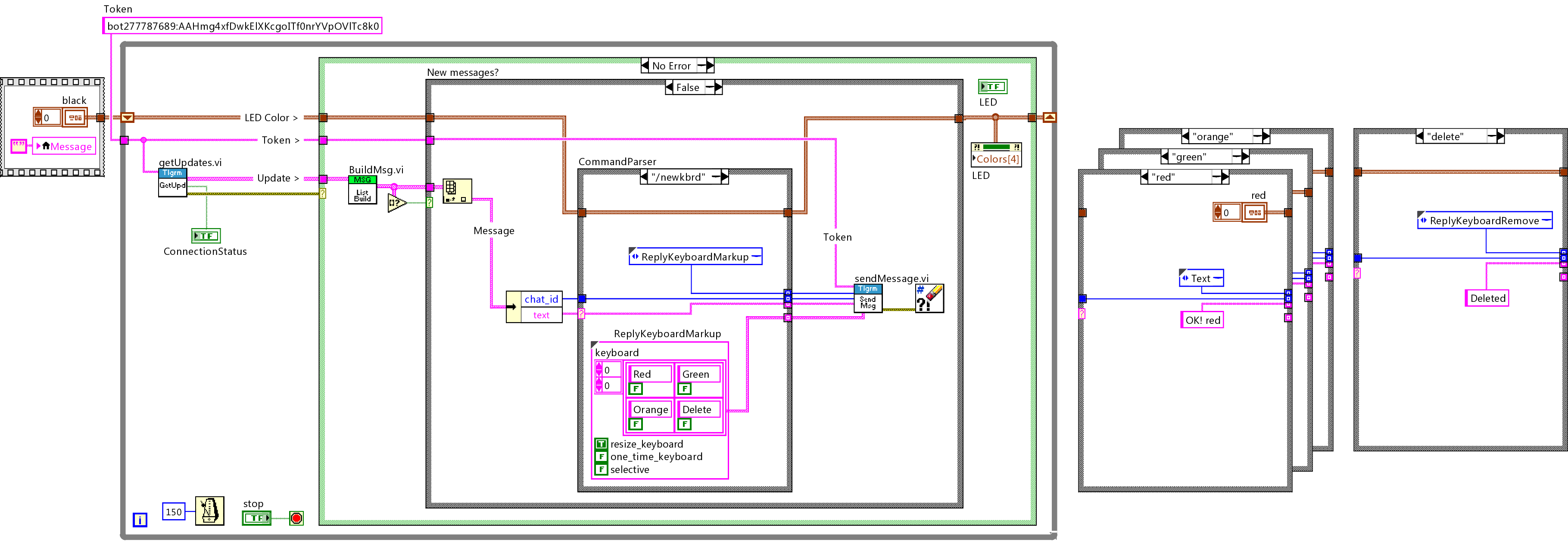
Task: Click the getUpdates.vi Telegram node icon
Action: pyautogui.click(x=172, y=183)
